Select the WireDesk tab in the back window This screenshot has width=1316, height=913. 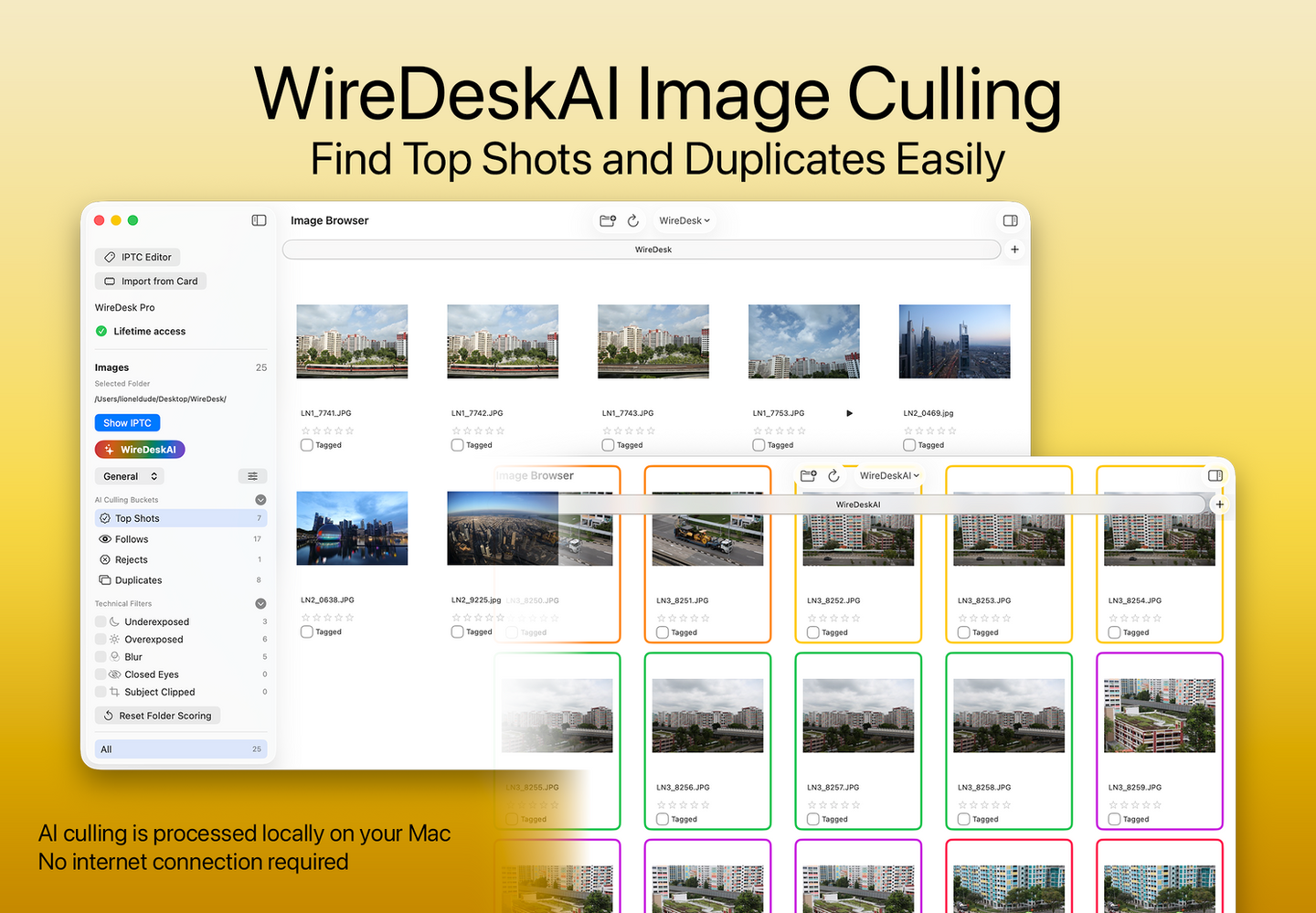pyautogui.click(x=642, y=249)
